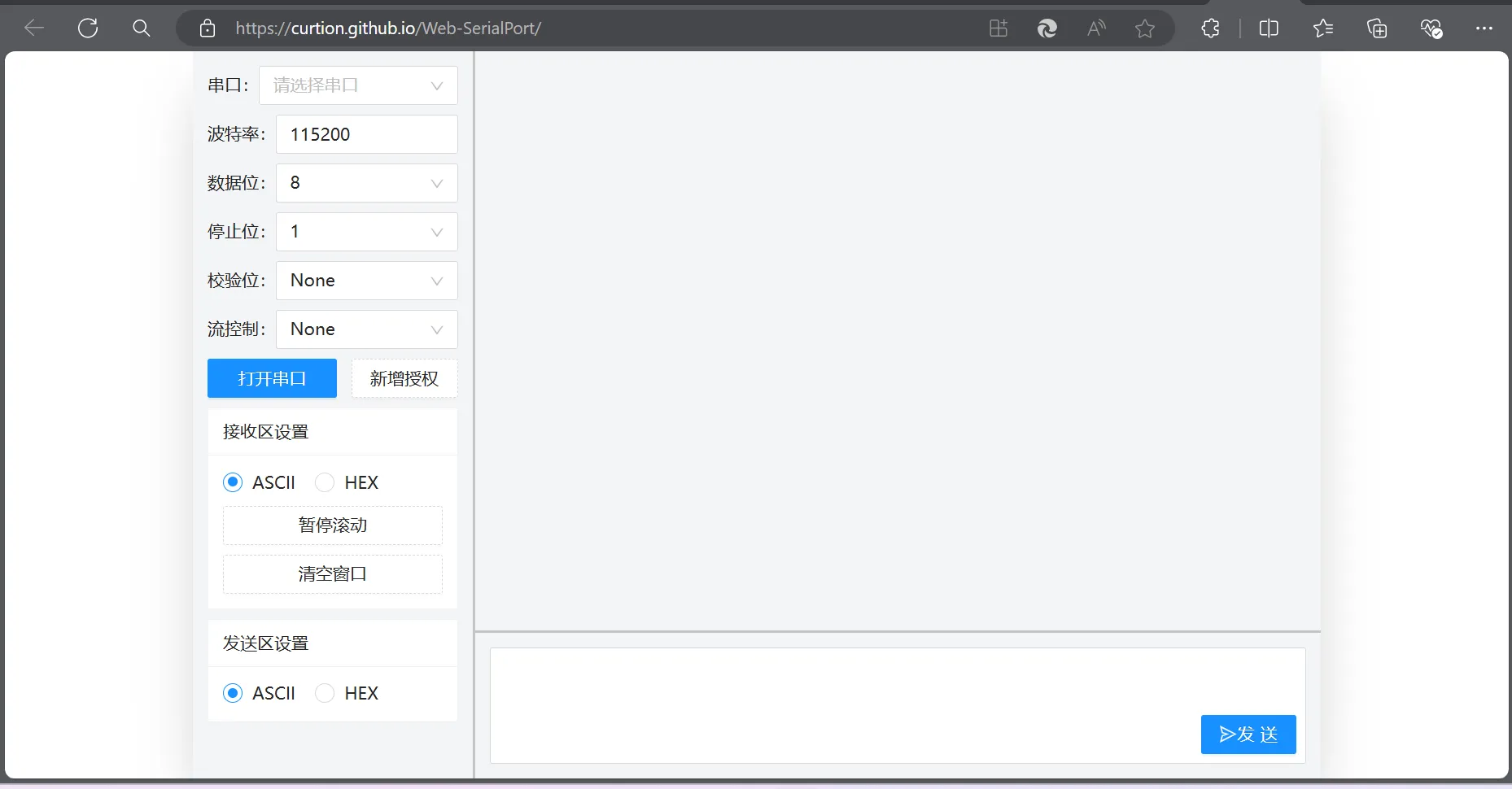Image resolution: width=1512 pixels, height=789 pixels.
Task: Click the search magnifier icon in toolbar
Action: point(141,28)
